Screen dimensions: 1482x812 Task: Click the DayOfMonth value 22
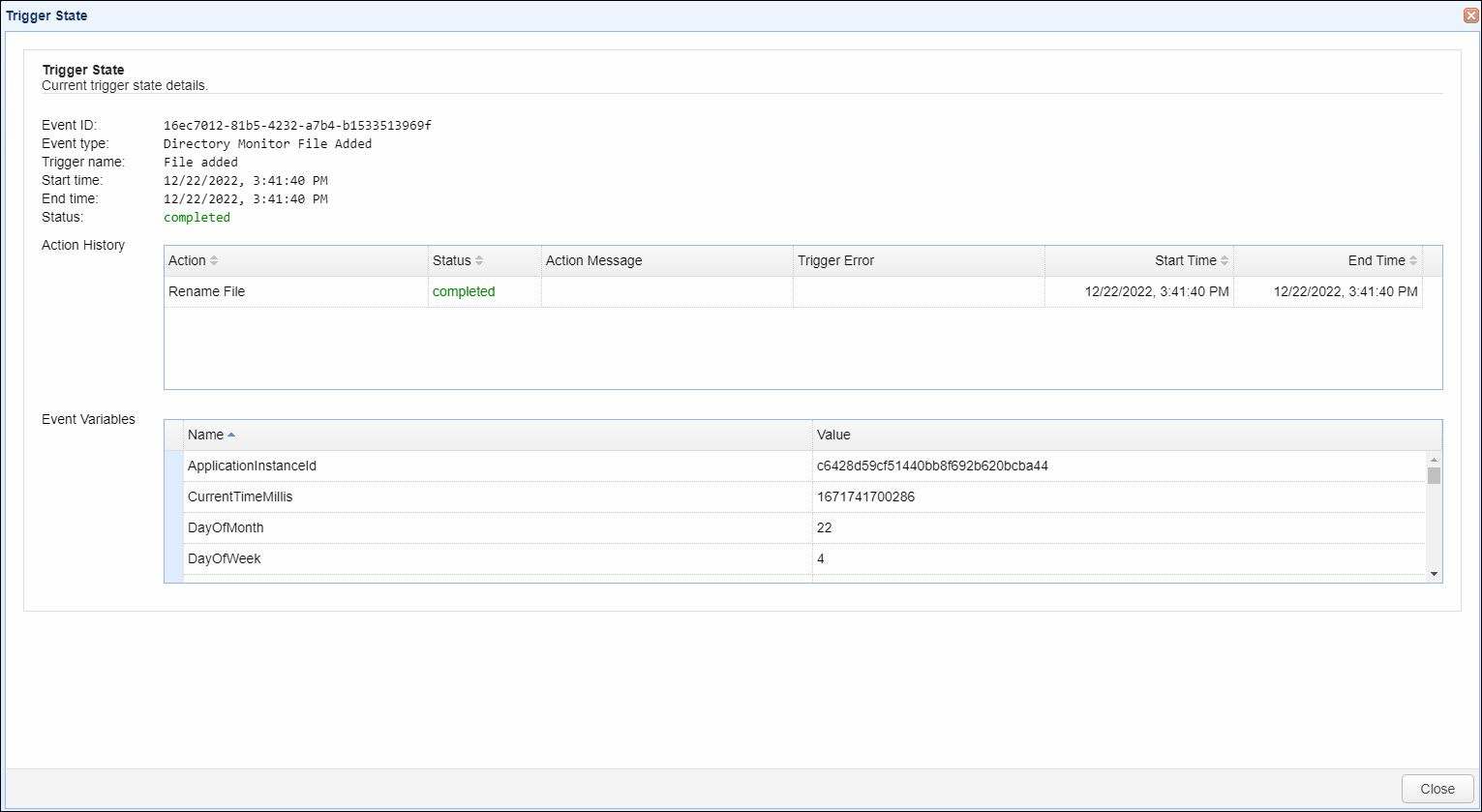(x=824, y=527)
